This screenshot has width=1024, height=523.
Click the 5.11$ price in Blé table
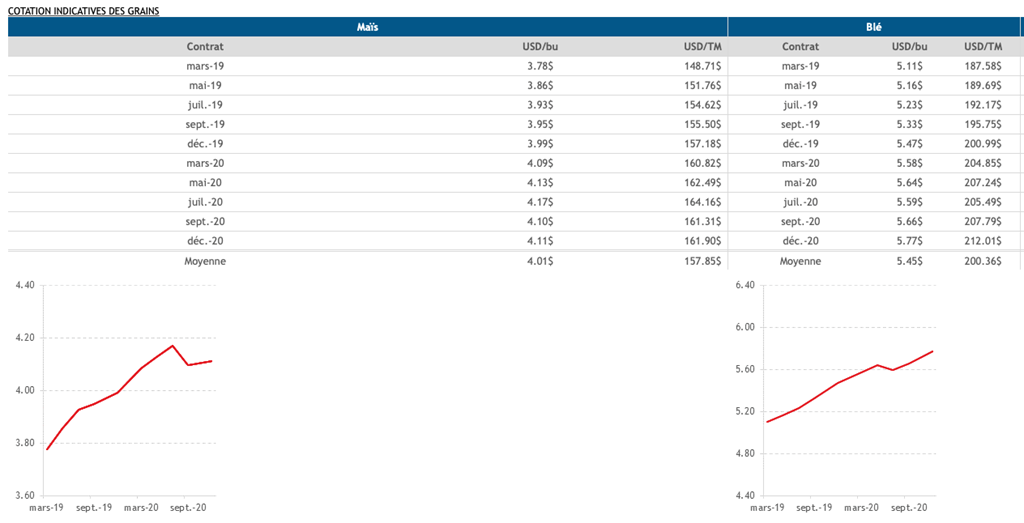coord(907,66)
